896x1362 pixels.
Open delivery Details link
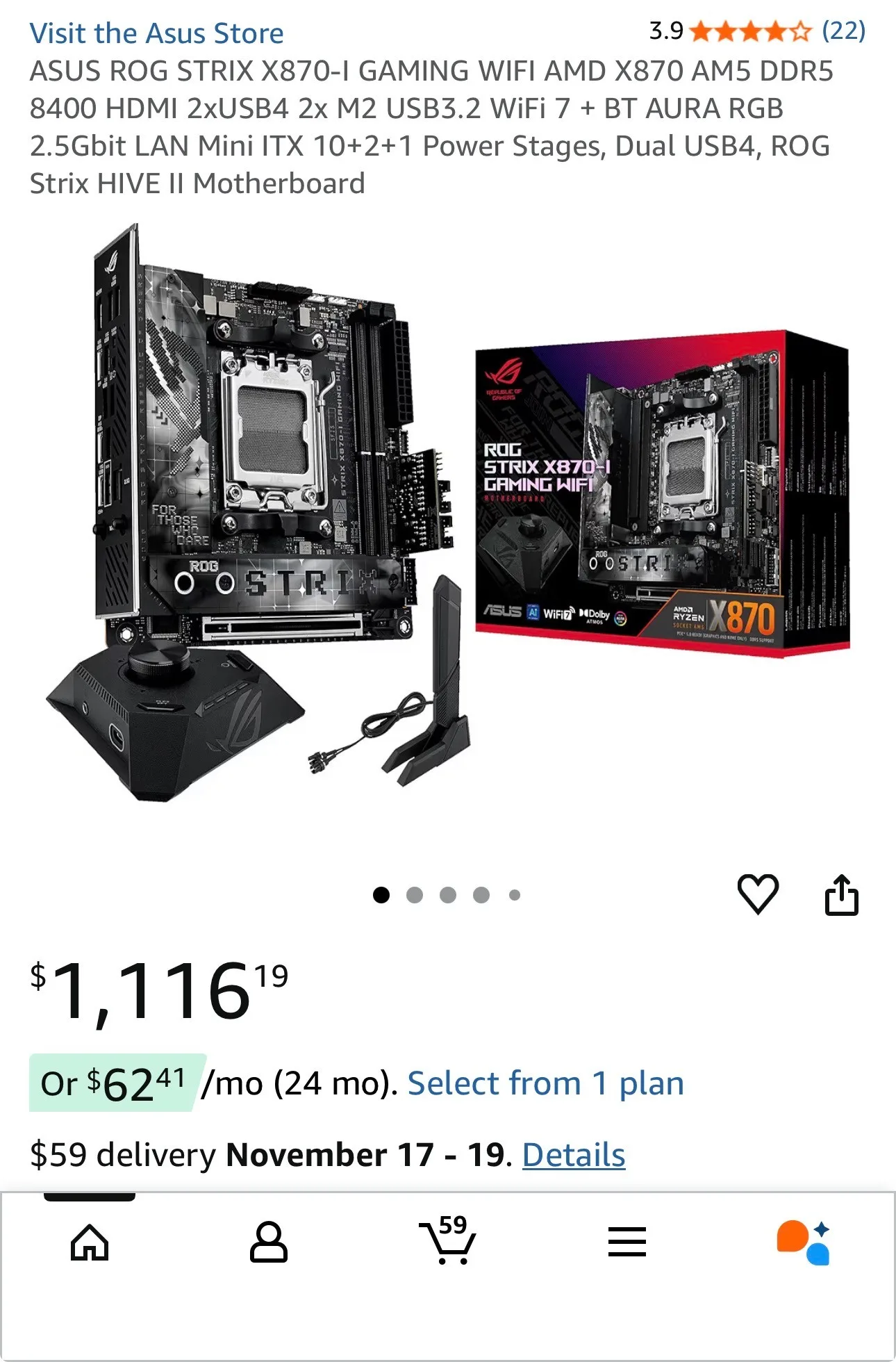(x=574, y=1155)
